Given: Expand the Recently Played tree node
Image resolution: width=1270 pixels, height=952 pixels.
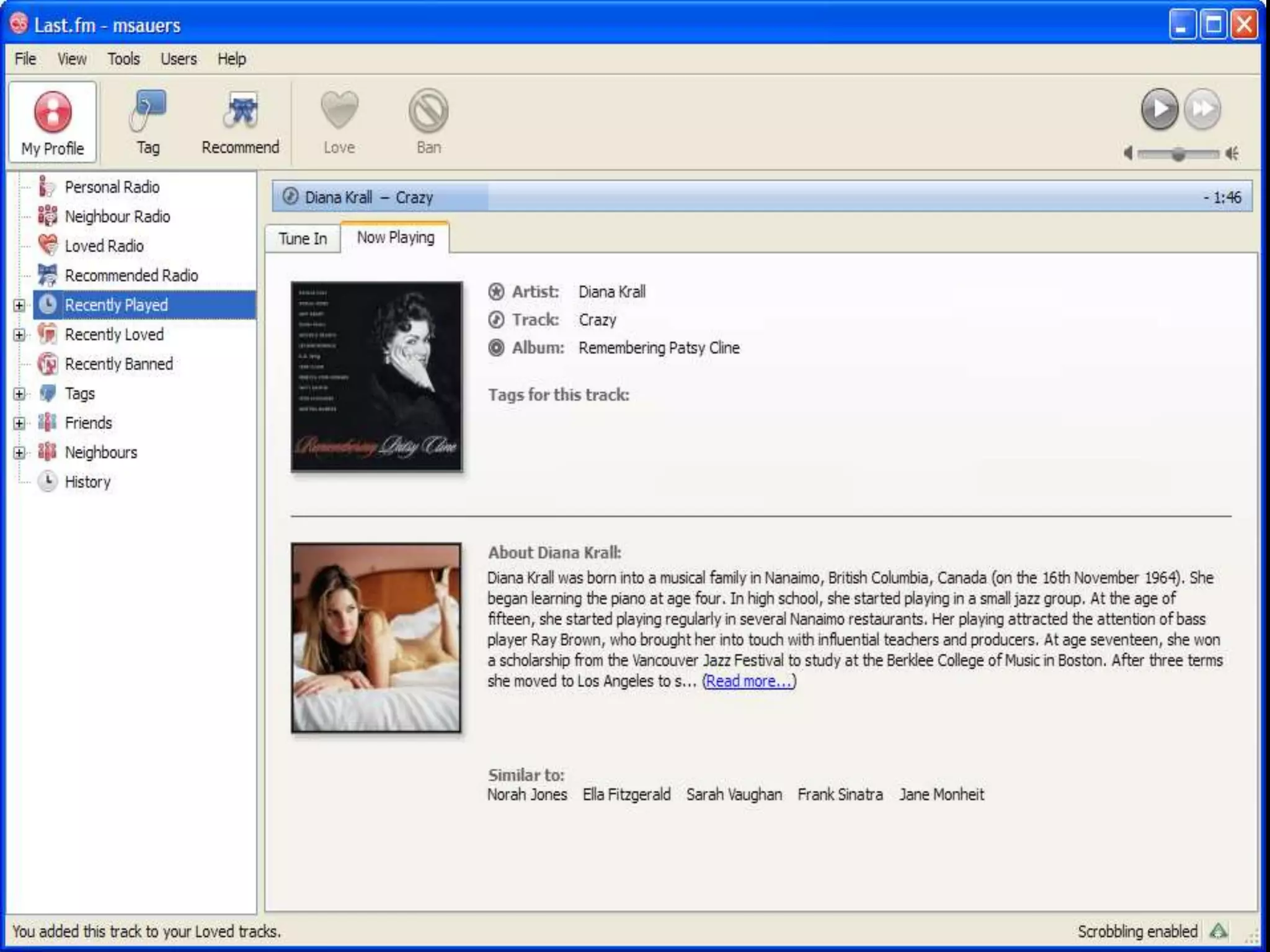Looking at the screenshot, I should click(19, 306).
